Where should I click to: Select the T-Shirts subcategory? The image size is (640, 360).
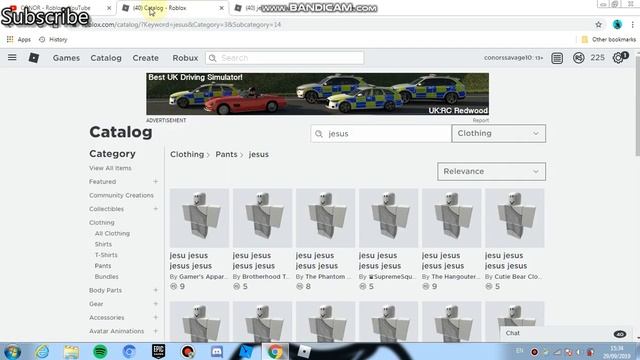coord(106,255)
